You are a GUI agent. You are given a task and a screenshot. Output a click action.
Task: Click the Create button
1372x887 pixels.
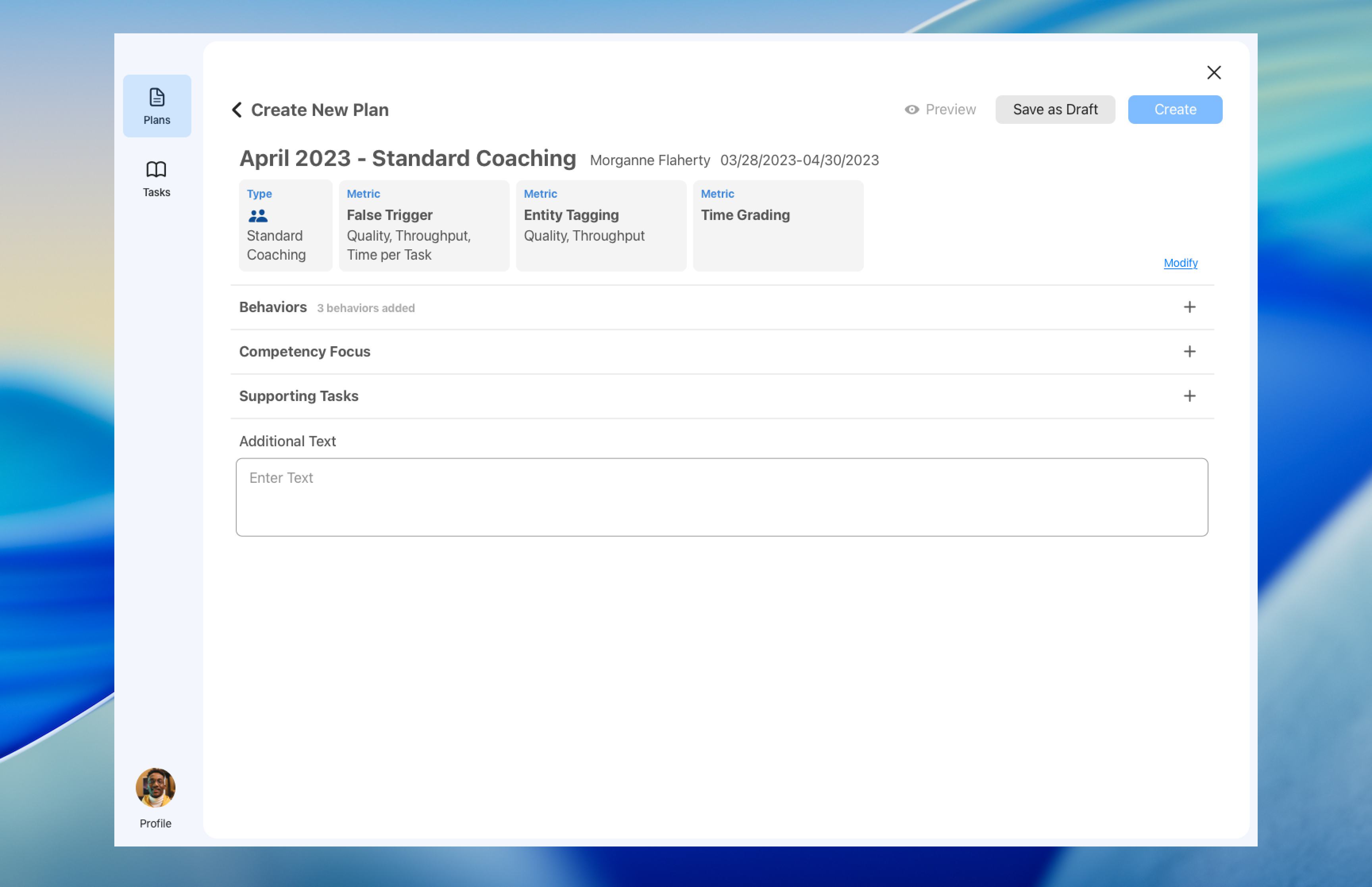[1175, 110]
